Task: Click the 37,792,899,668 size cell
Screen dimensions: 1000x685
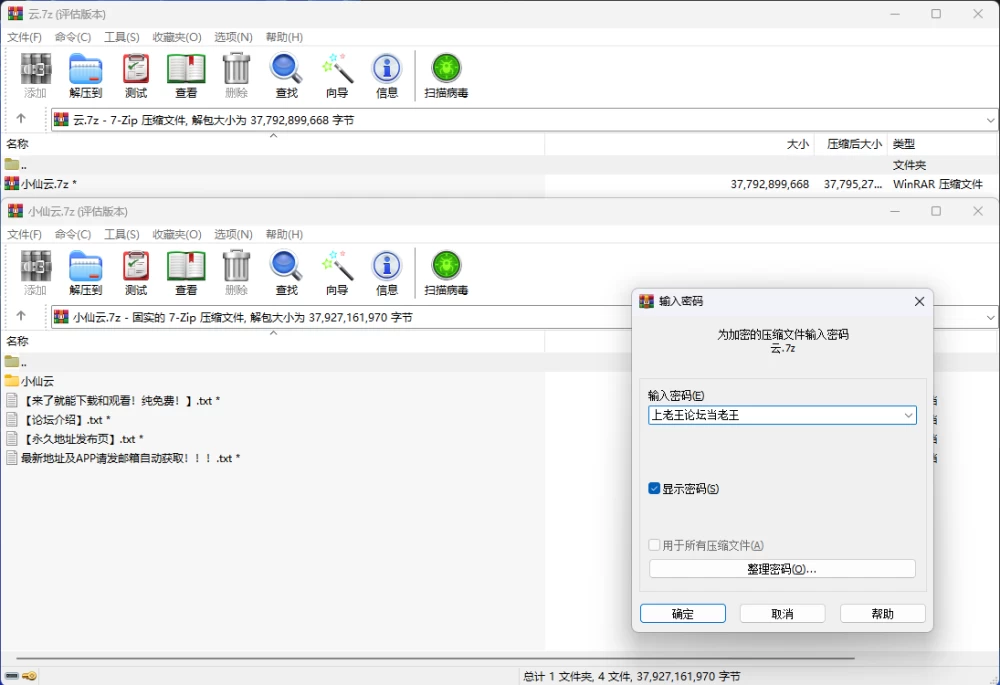Action: [x=770, y=184]
